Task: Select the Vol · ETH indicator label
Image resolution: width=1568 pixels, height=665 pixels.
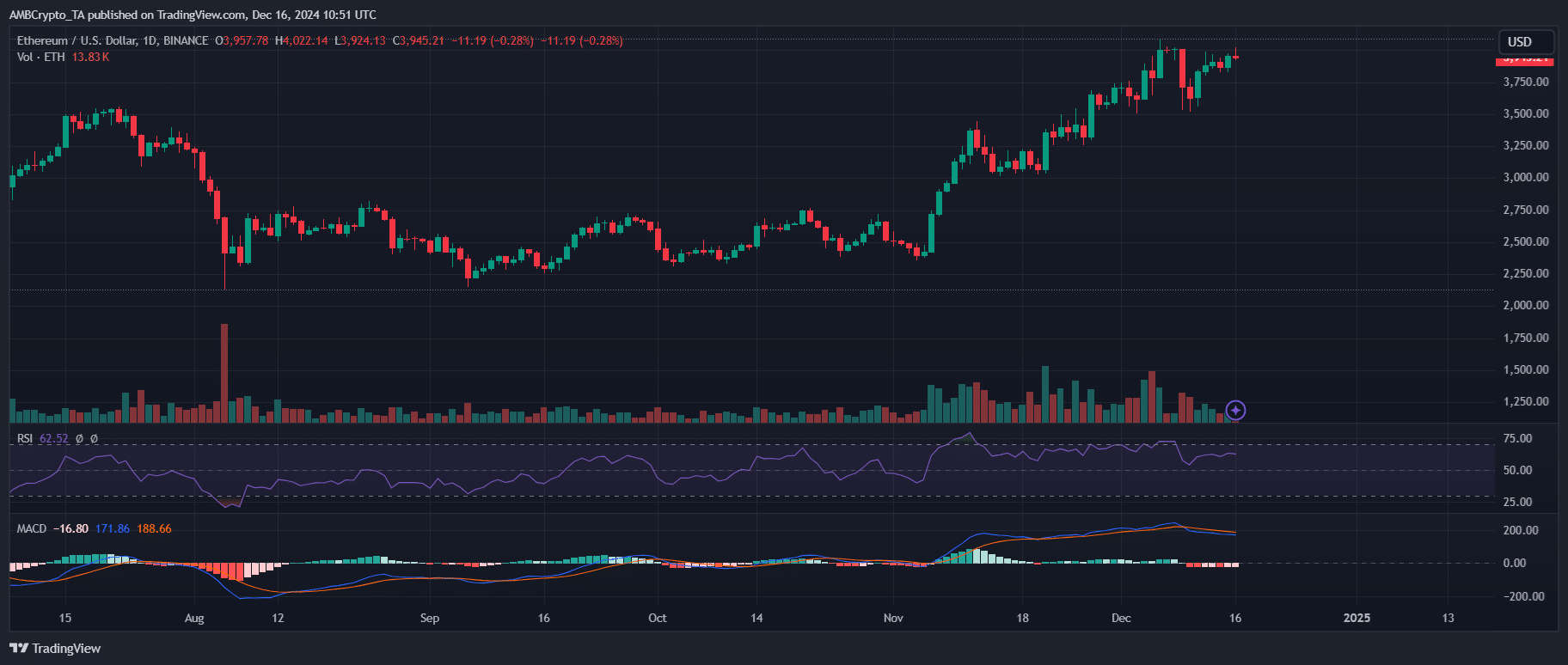Action: 40,57
